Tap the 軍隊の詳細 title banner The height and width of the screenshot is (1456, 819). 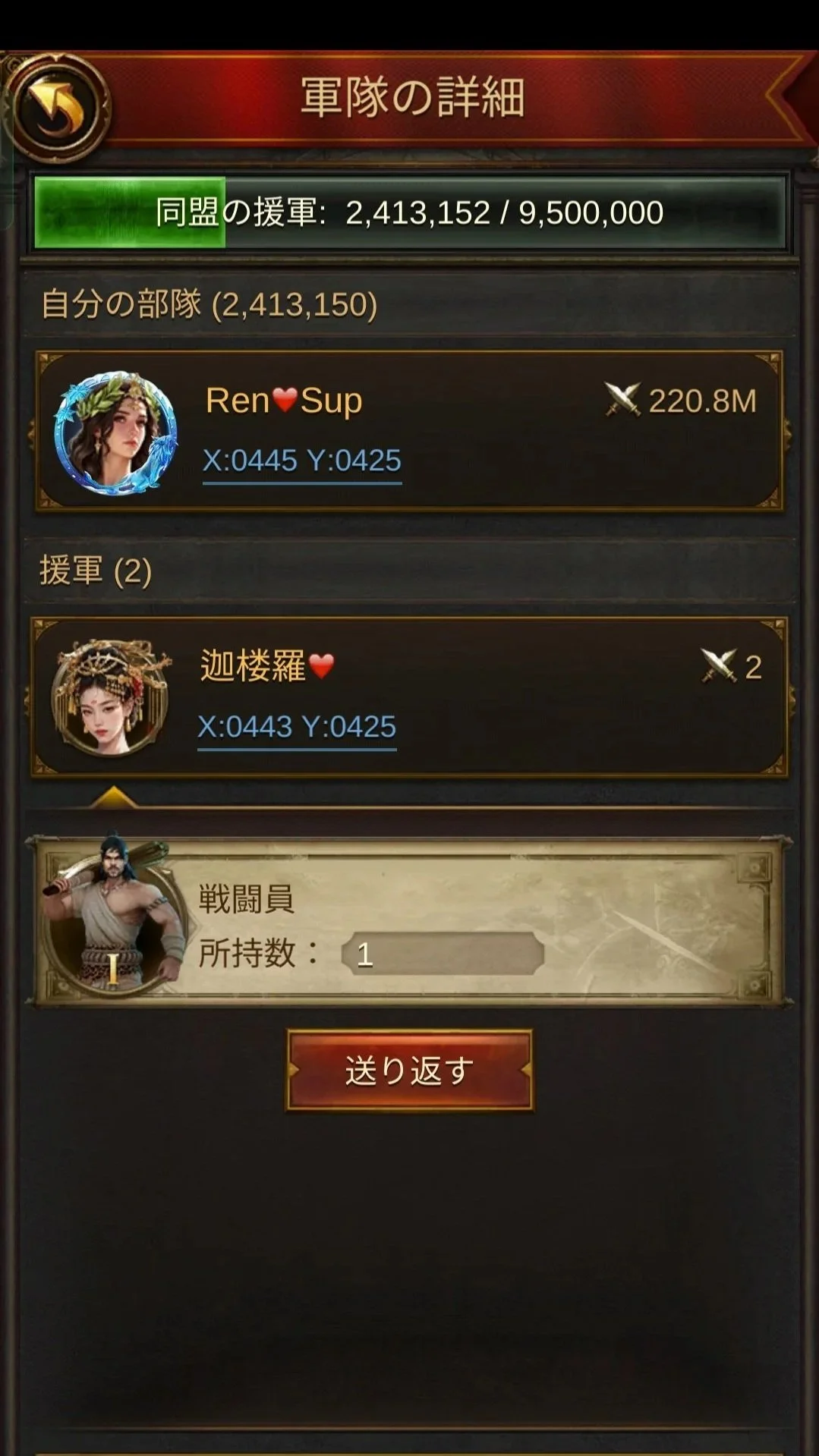coord(412,97)
